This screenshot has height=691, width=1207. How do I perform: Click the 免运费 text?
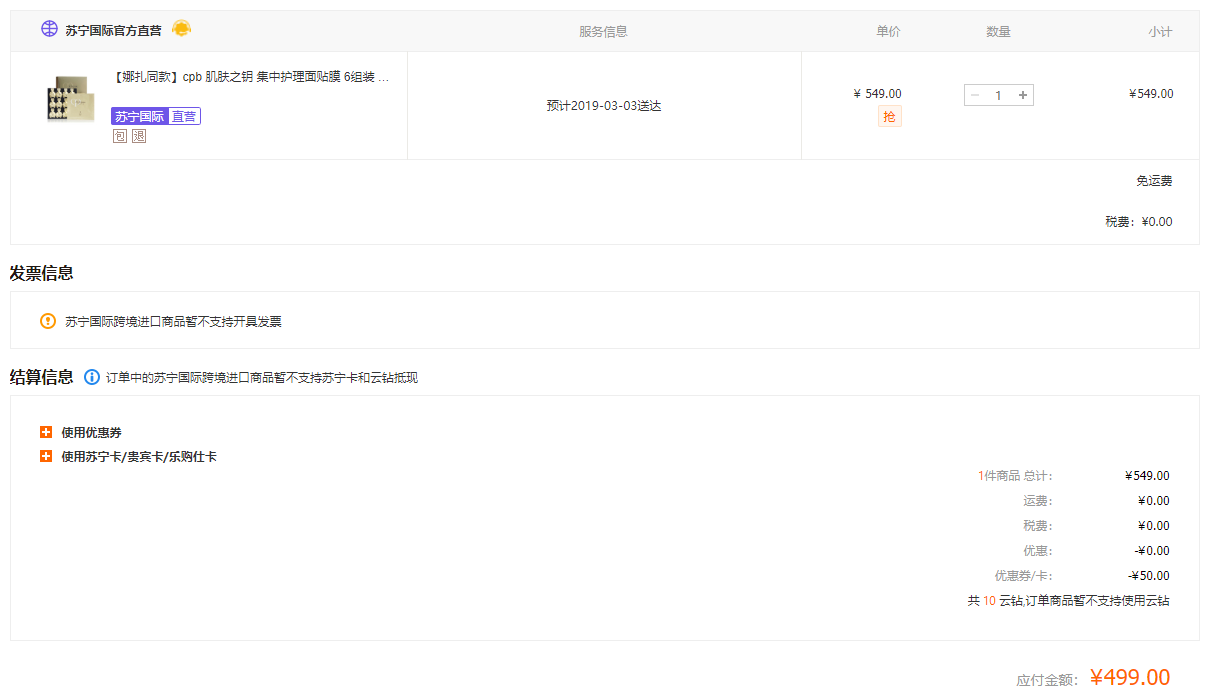pyautogui.click(x=1154, y=181)
